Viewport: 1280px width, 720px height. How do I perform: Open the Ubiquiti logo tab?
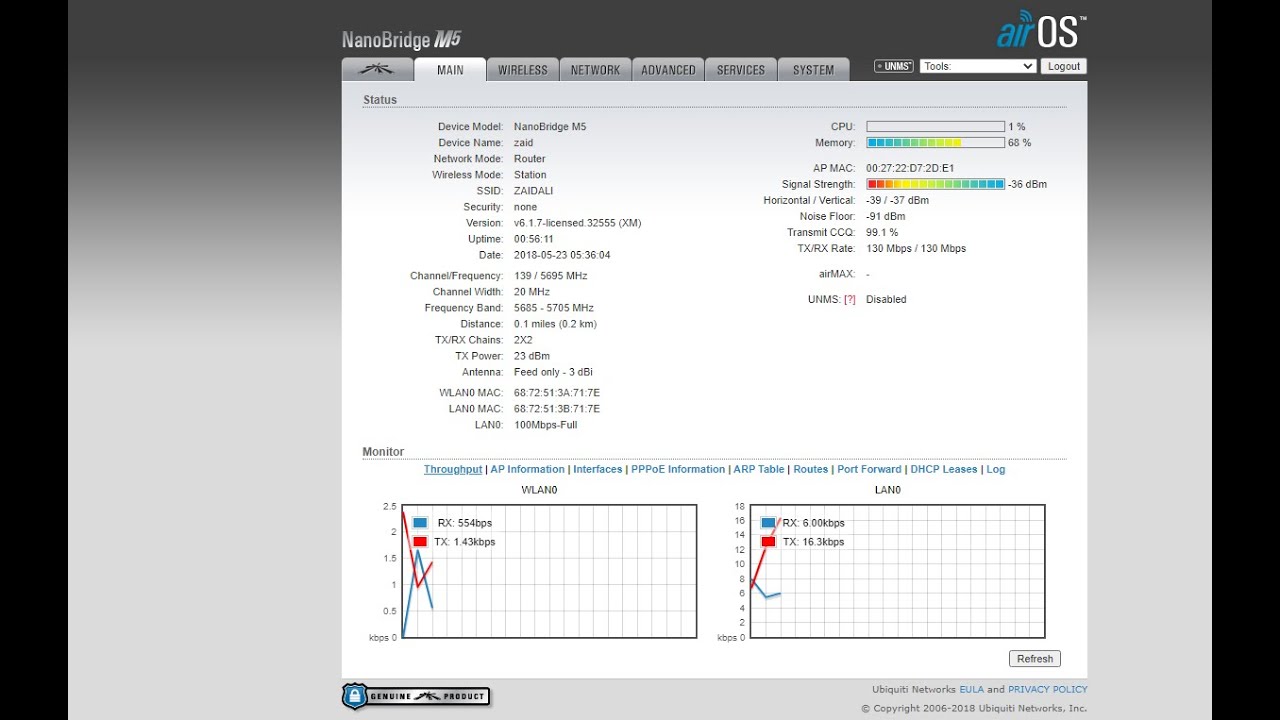(377, 69)
